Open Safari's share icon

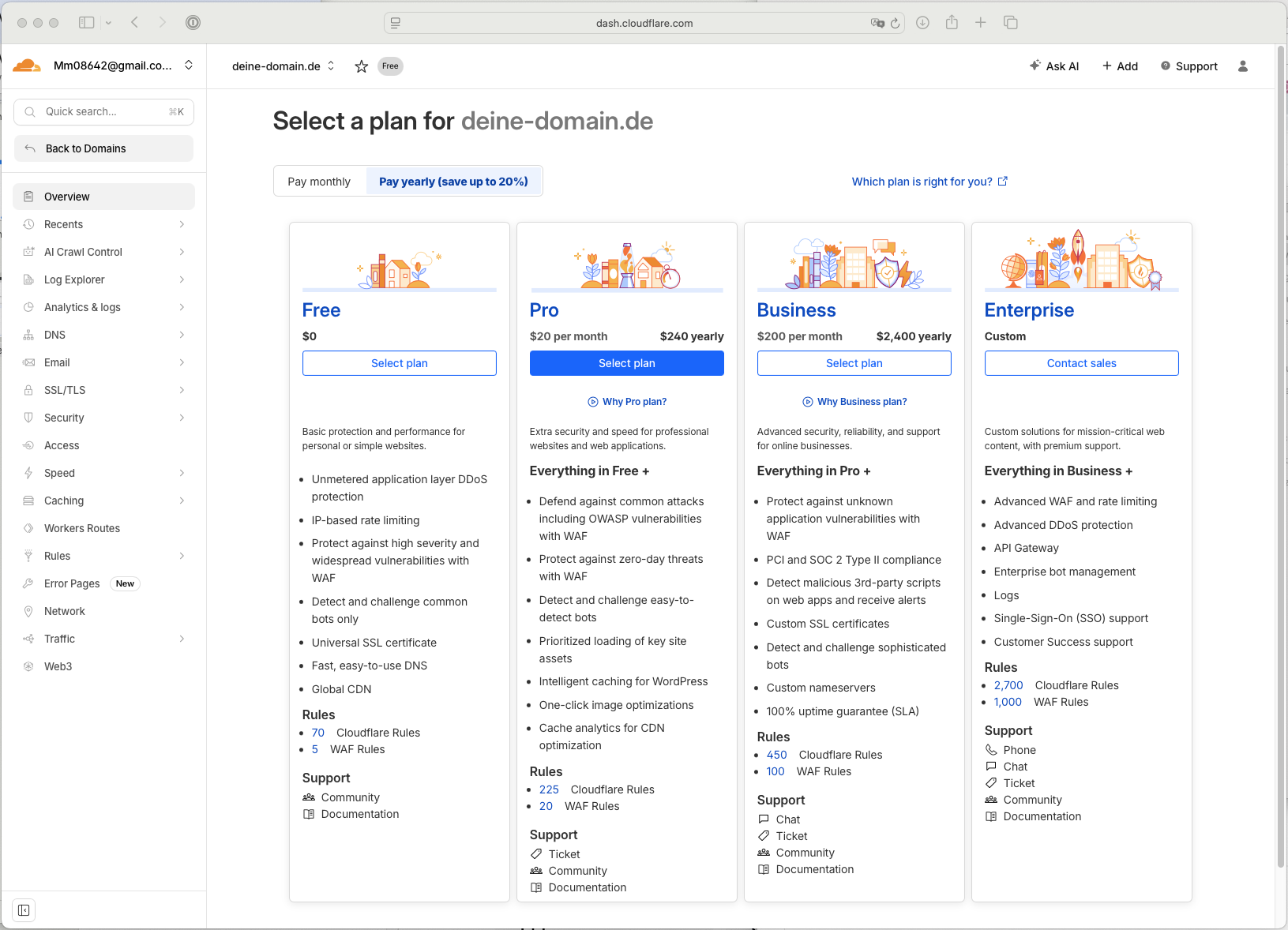(952, 23)
